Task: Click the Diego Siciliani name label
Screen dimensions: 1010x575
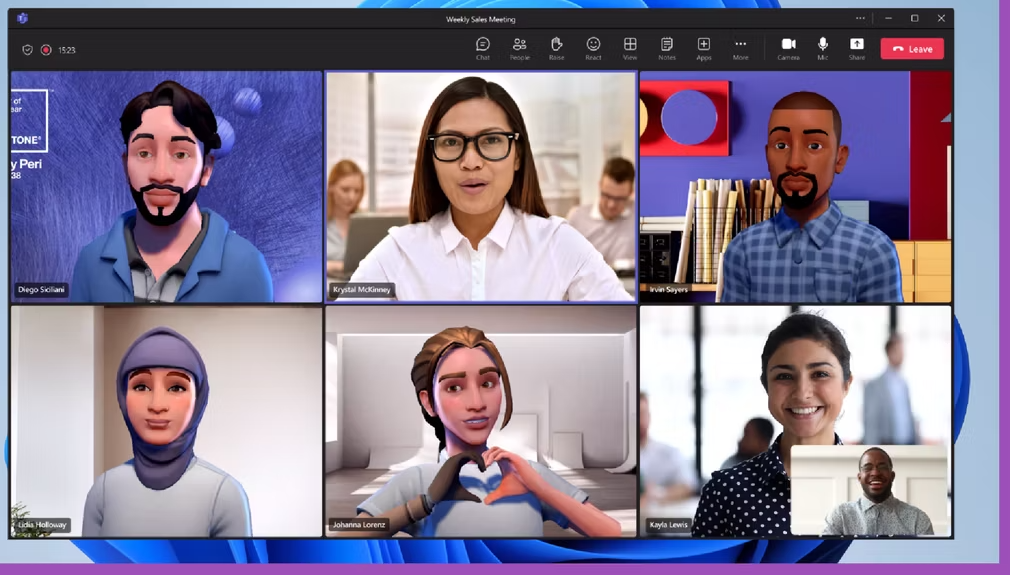Action: click(41, 290)
